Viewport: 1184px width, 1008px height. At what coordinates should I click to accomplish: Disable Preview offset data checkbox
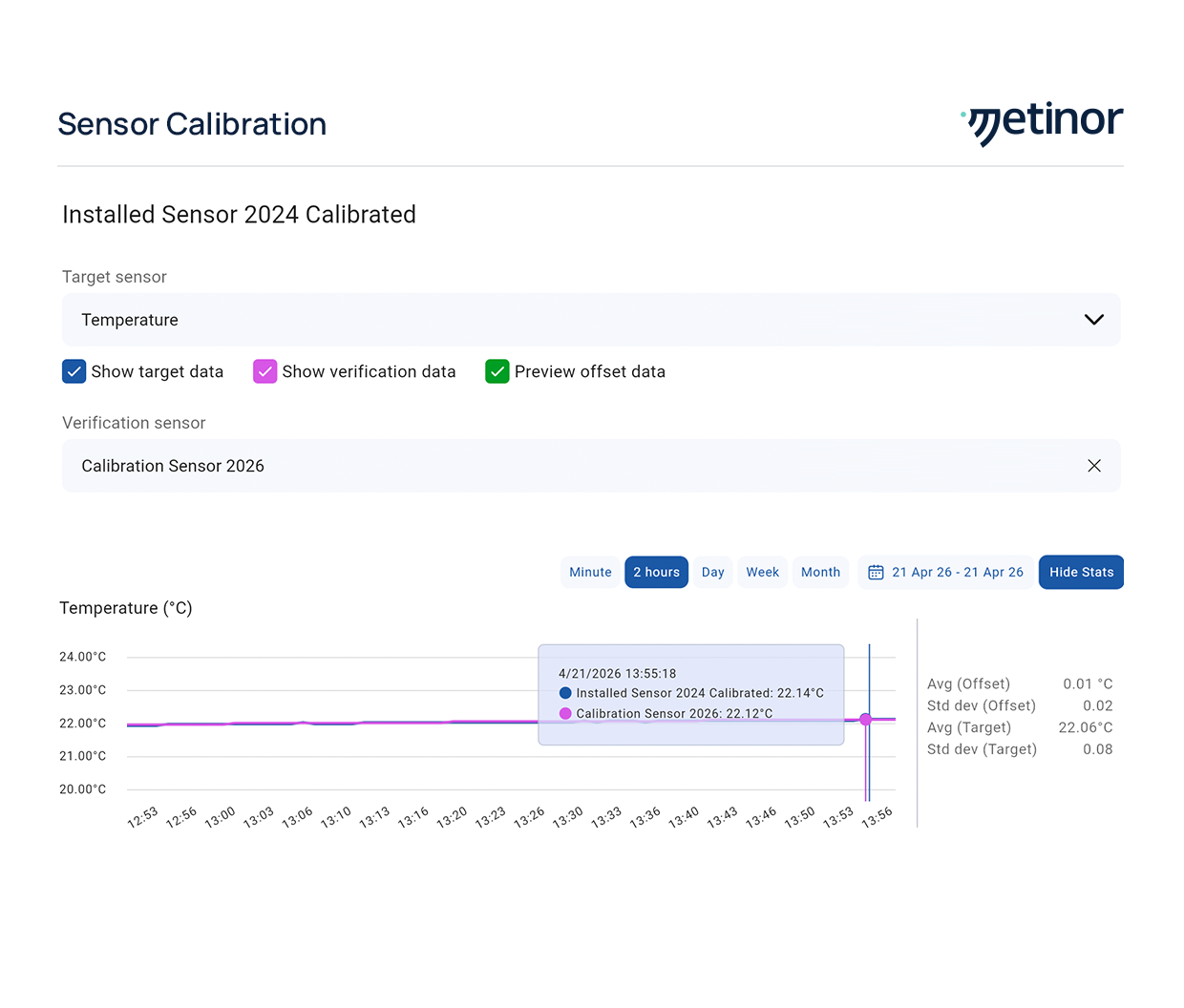click(497, 371)
